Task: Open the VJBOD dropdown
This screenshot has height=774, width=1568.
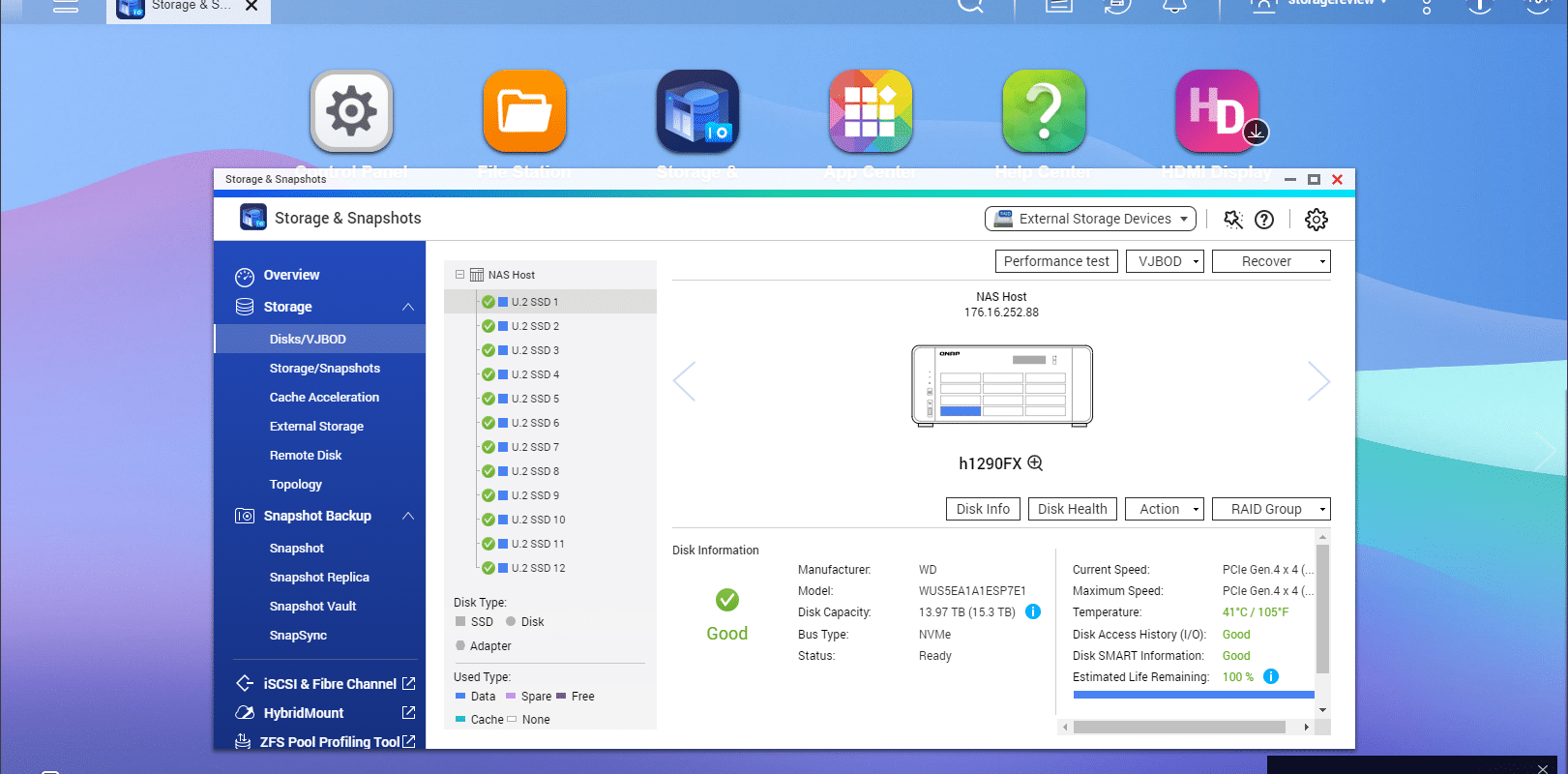Action: coord(1165,261)
